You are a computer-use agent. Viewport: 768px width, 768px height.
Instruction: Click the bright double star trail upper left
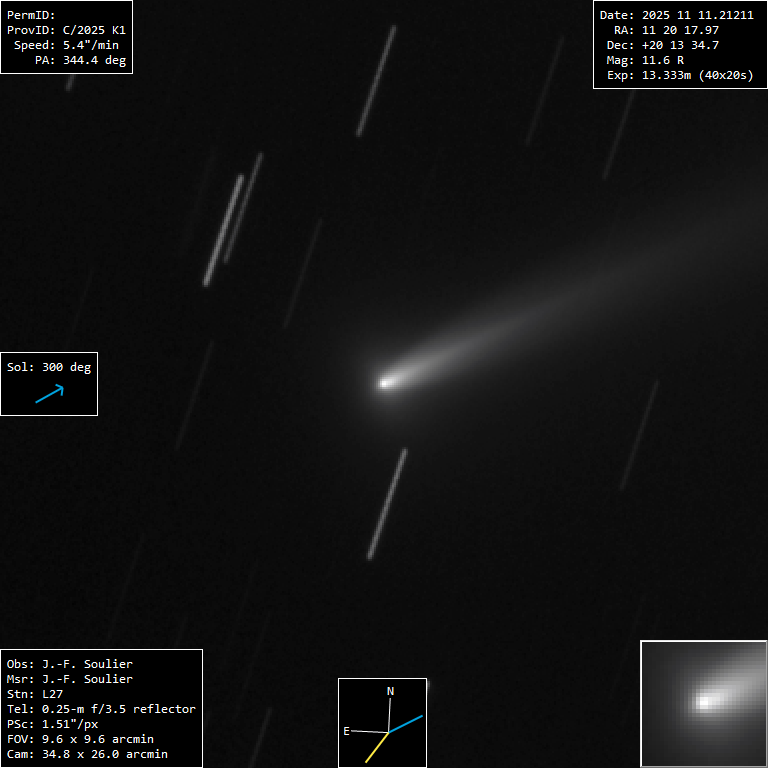click(224, 229)
